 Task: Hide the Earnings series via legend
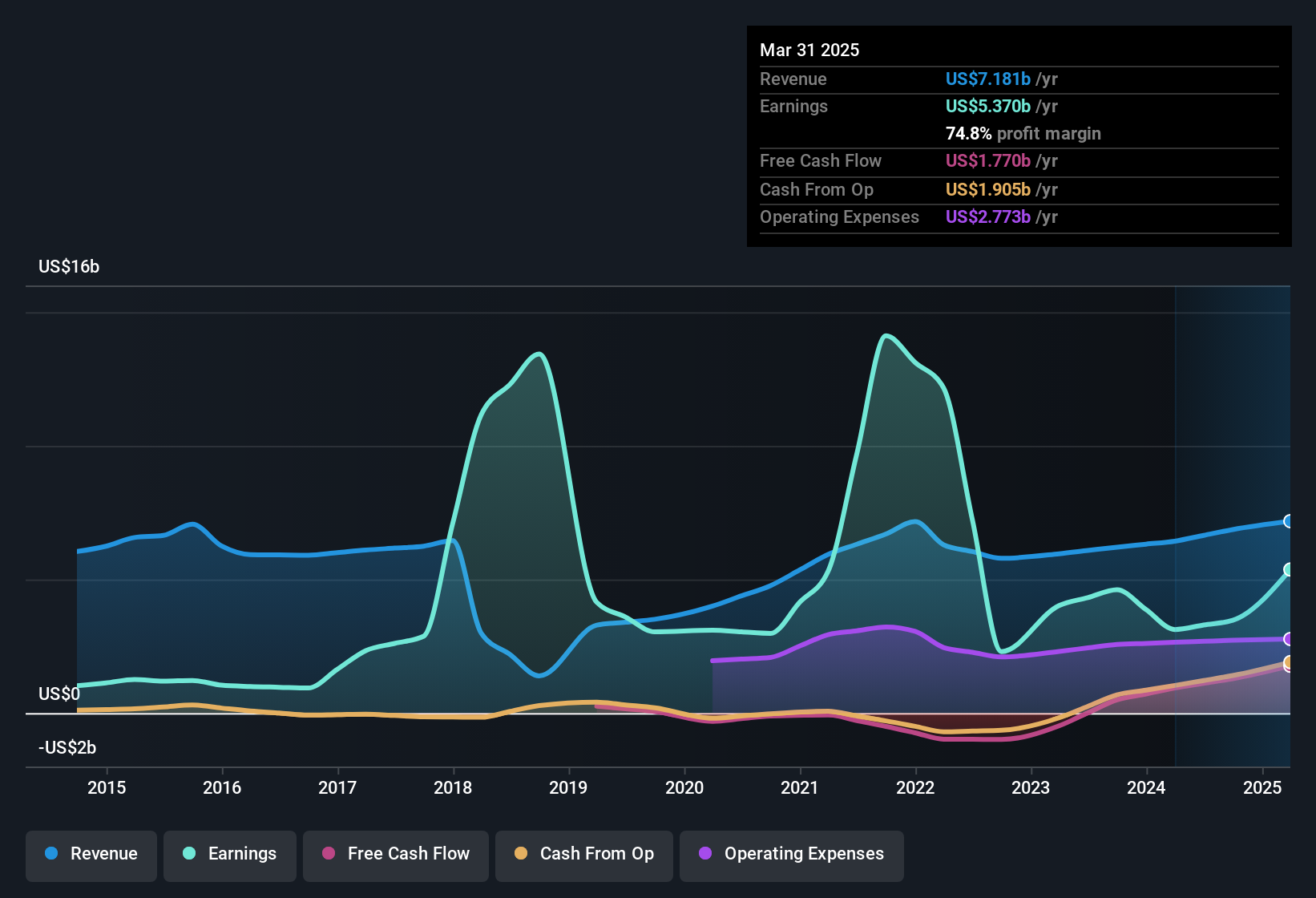pyautogui.click(x=230, y=854)
